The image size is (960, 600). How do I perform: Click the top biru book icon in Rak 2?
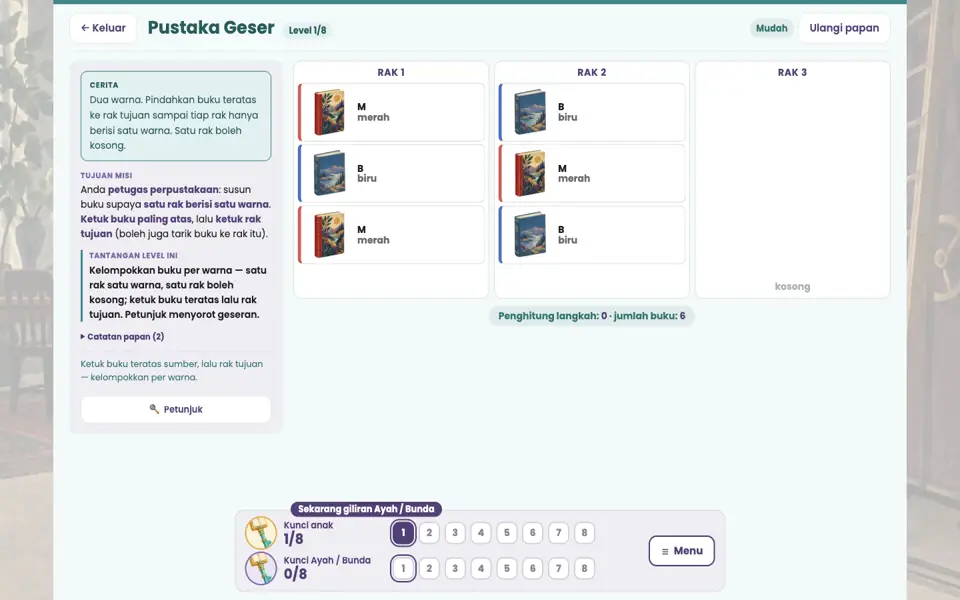pyautogui.click(x=530, y=112)
